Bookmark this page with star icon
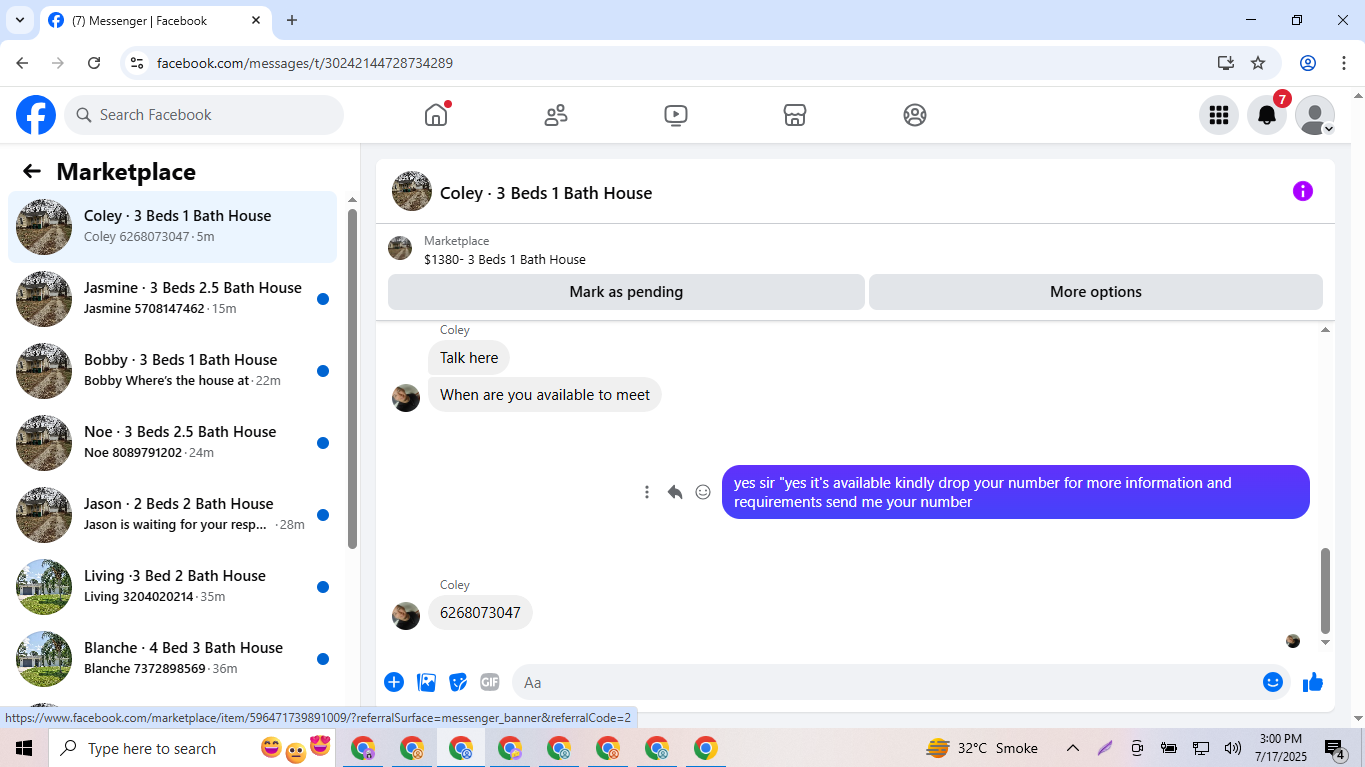This screenshot has width=1365, height=767. 1258,63
